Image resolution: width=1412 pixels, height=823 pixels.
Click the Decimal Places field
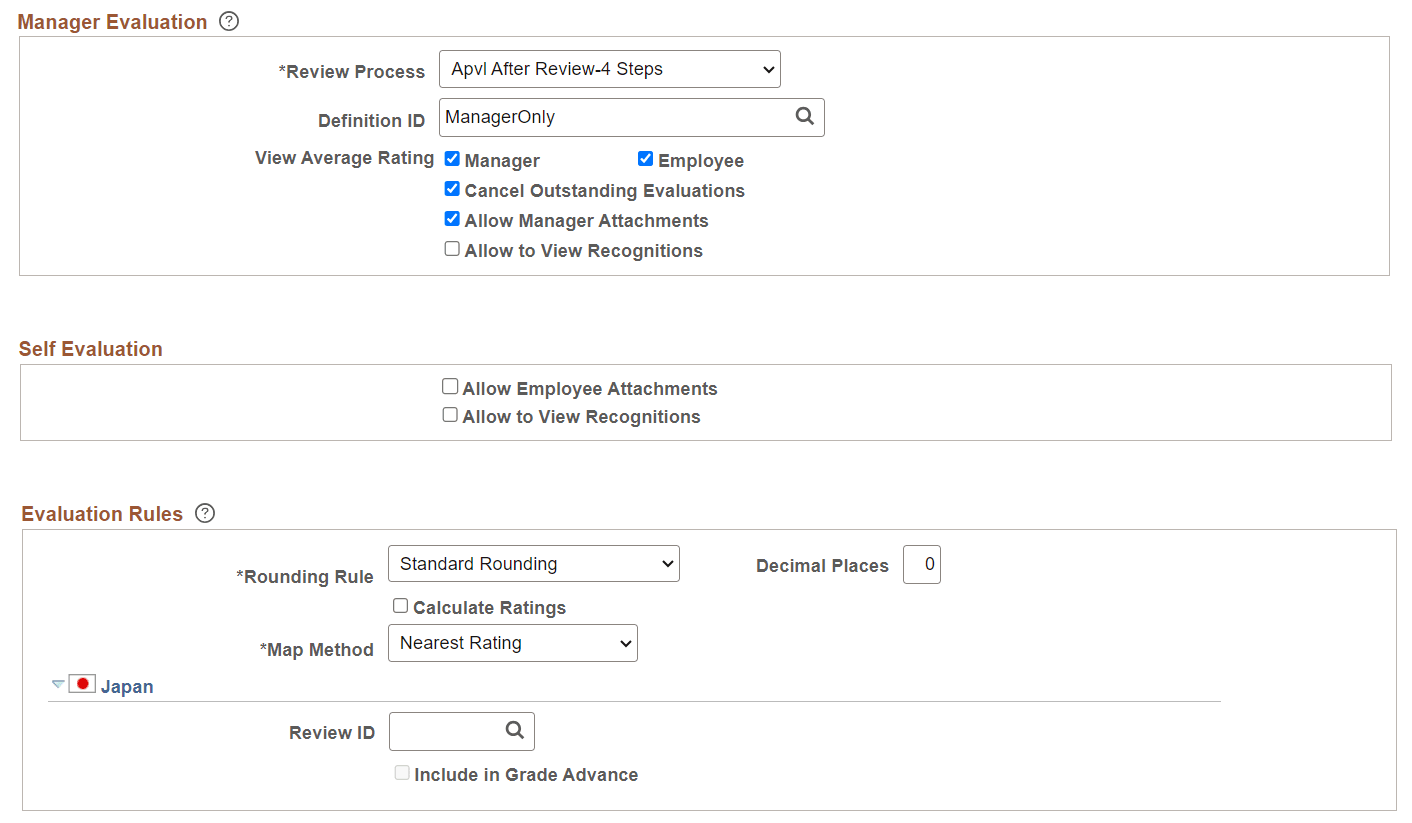point(921,564)
